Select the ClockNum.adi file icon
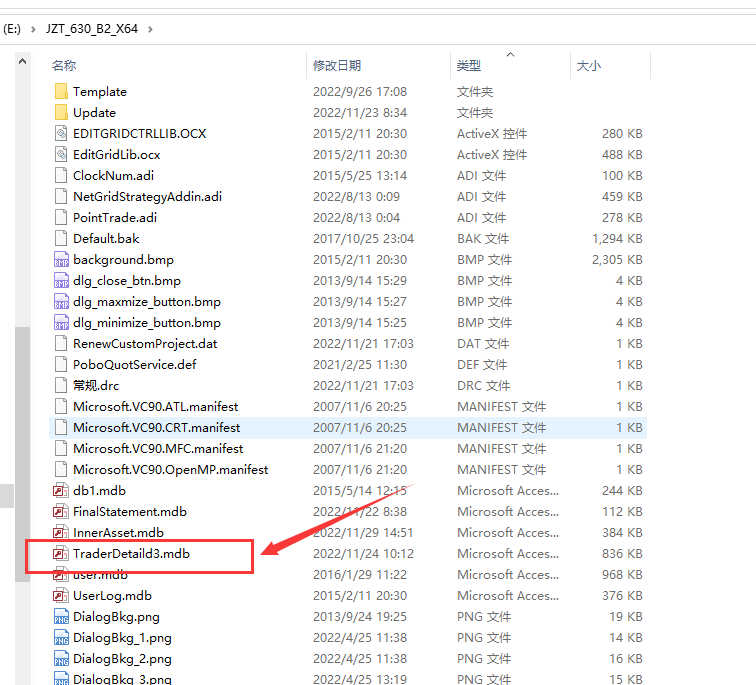Image resolution: width=756 pixels, height=685 pixels. tap(61, 175)
